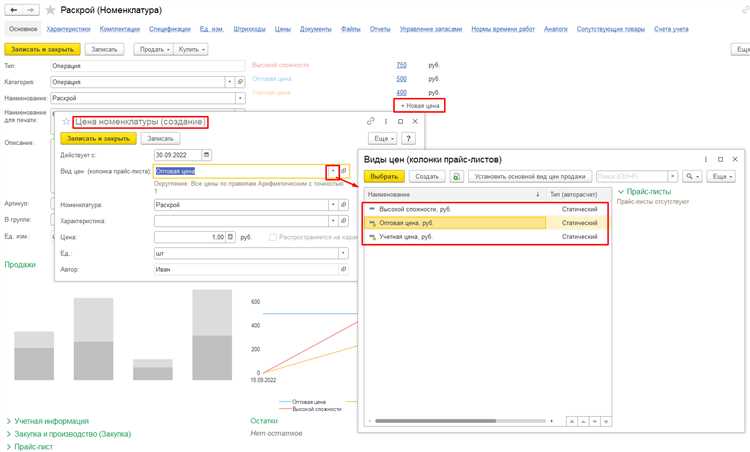Click help question mark button in price dialog
The image size is (750, 452).
[x=406, y=139]
